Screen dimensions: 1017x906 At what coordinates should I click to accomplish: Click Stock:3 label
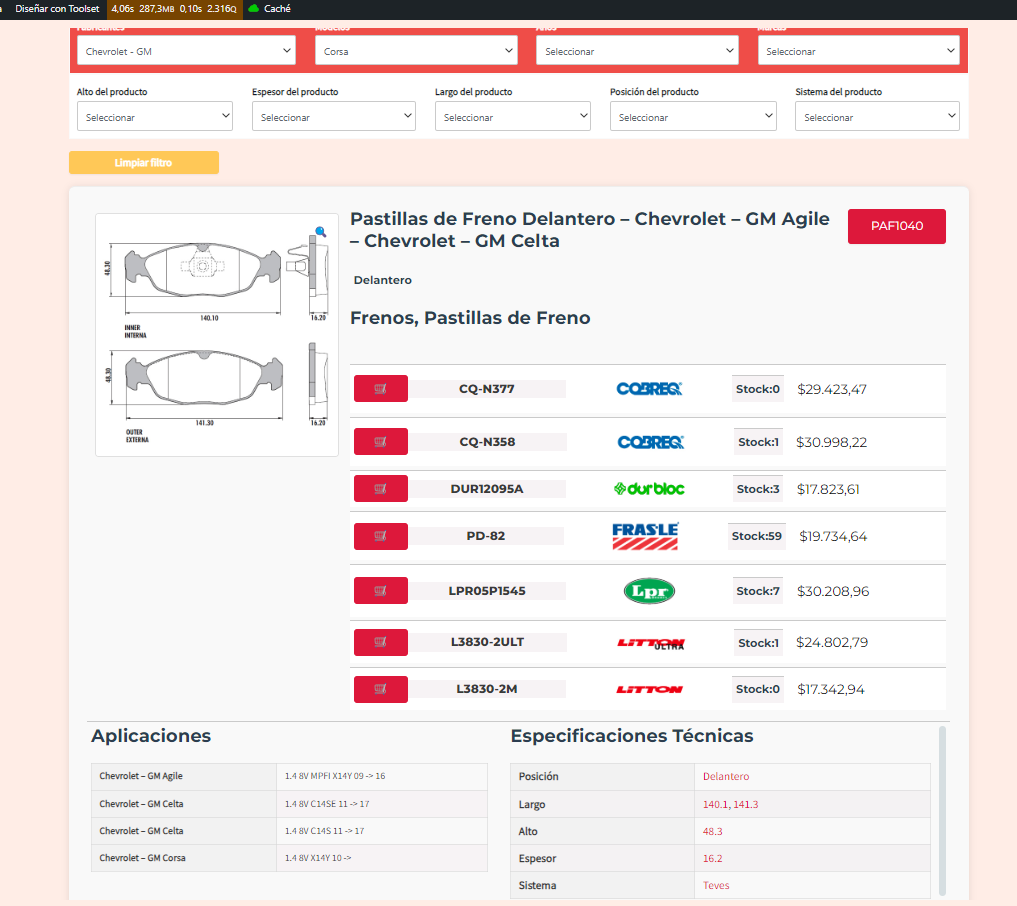click(758, 488)
